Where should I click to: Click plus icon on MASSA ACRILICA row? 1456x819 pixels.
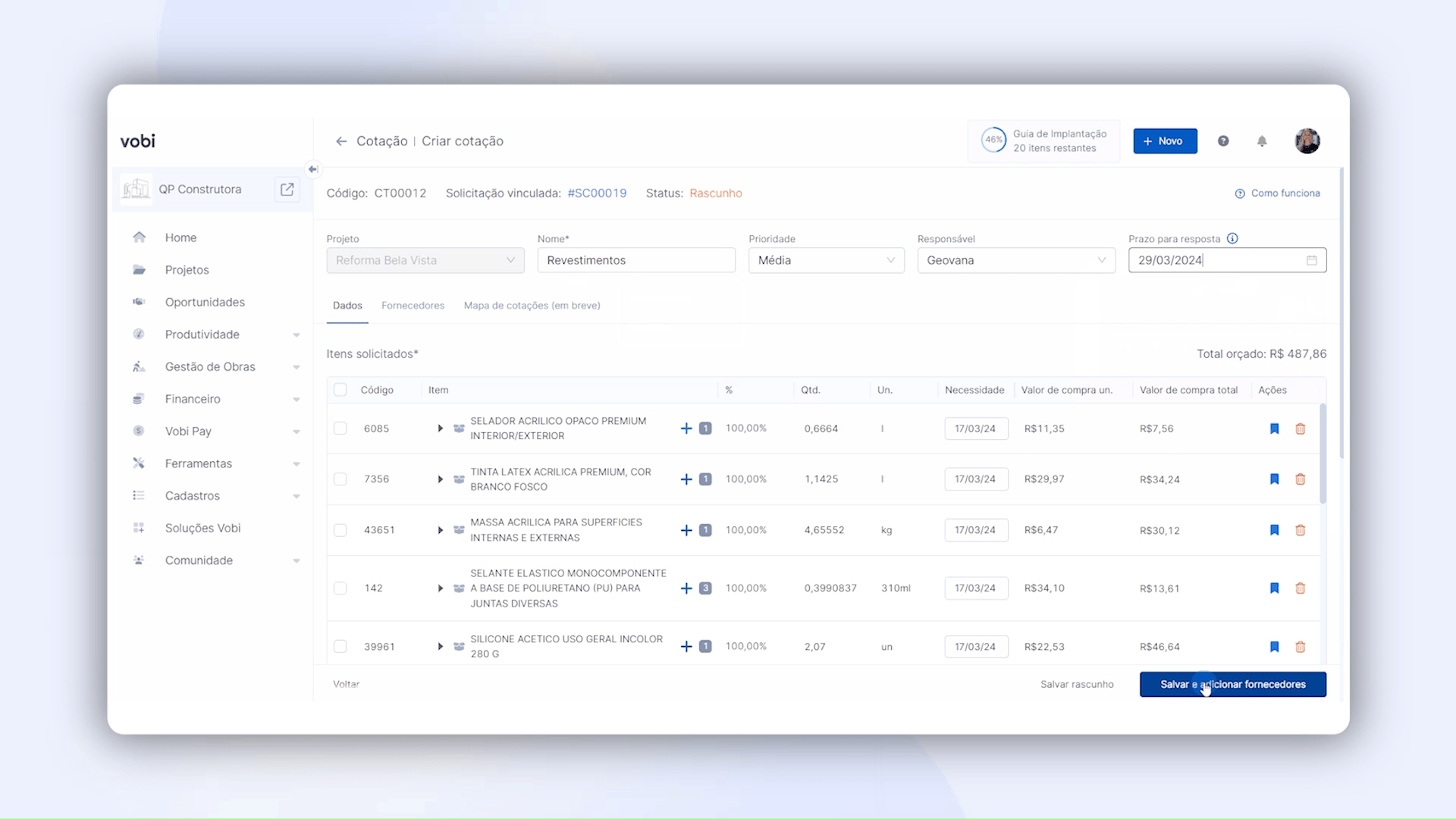686,530
